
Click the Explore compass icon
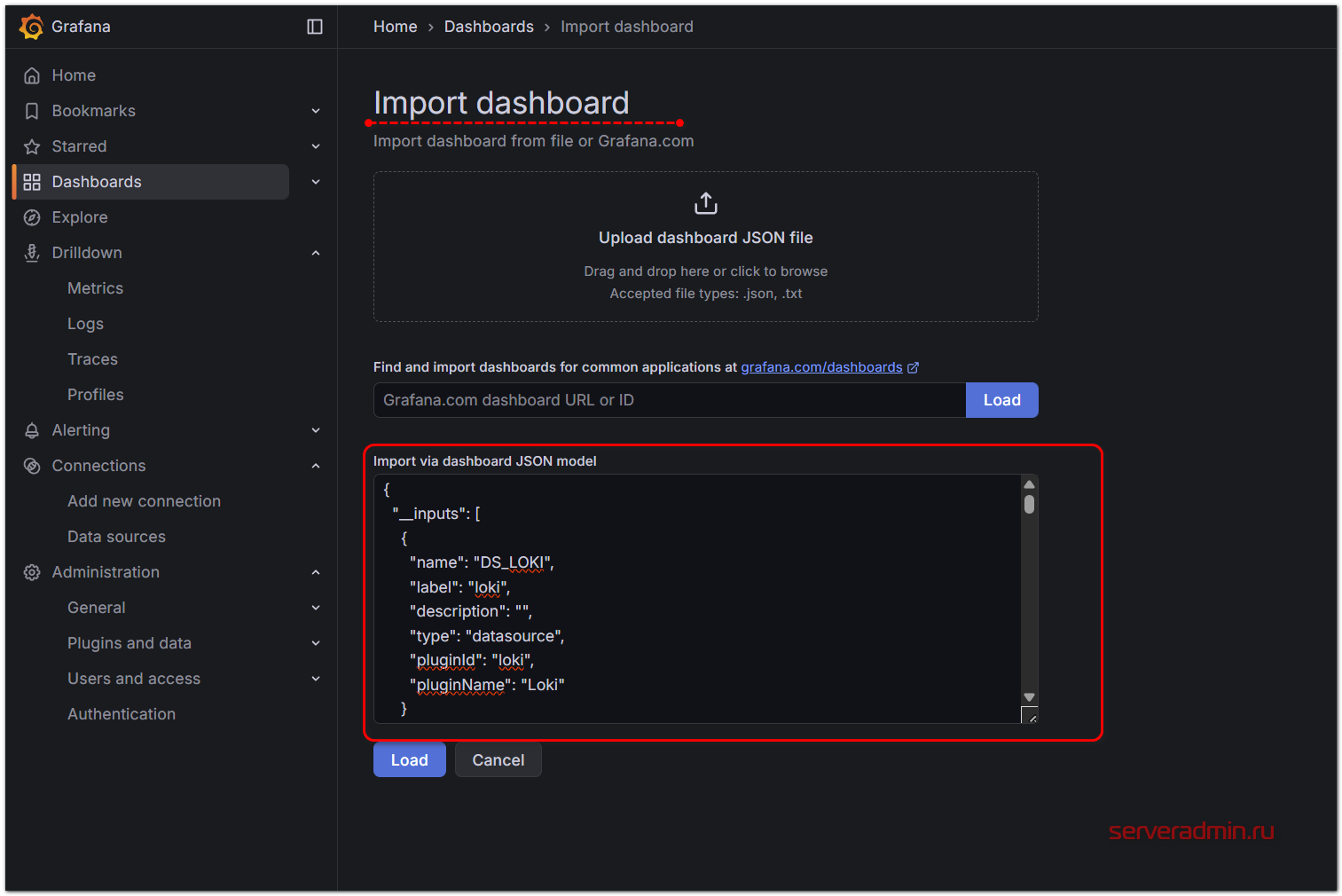[32, 217]
